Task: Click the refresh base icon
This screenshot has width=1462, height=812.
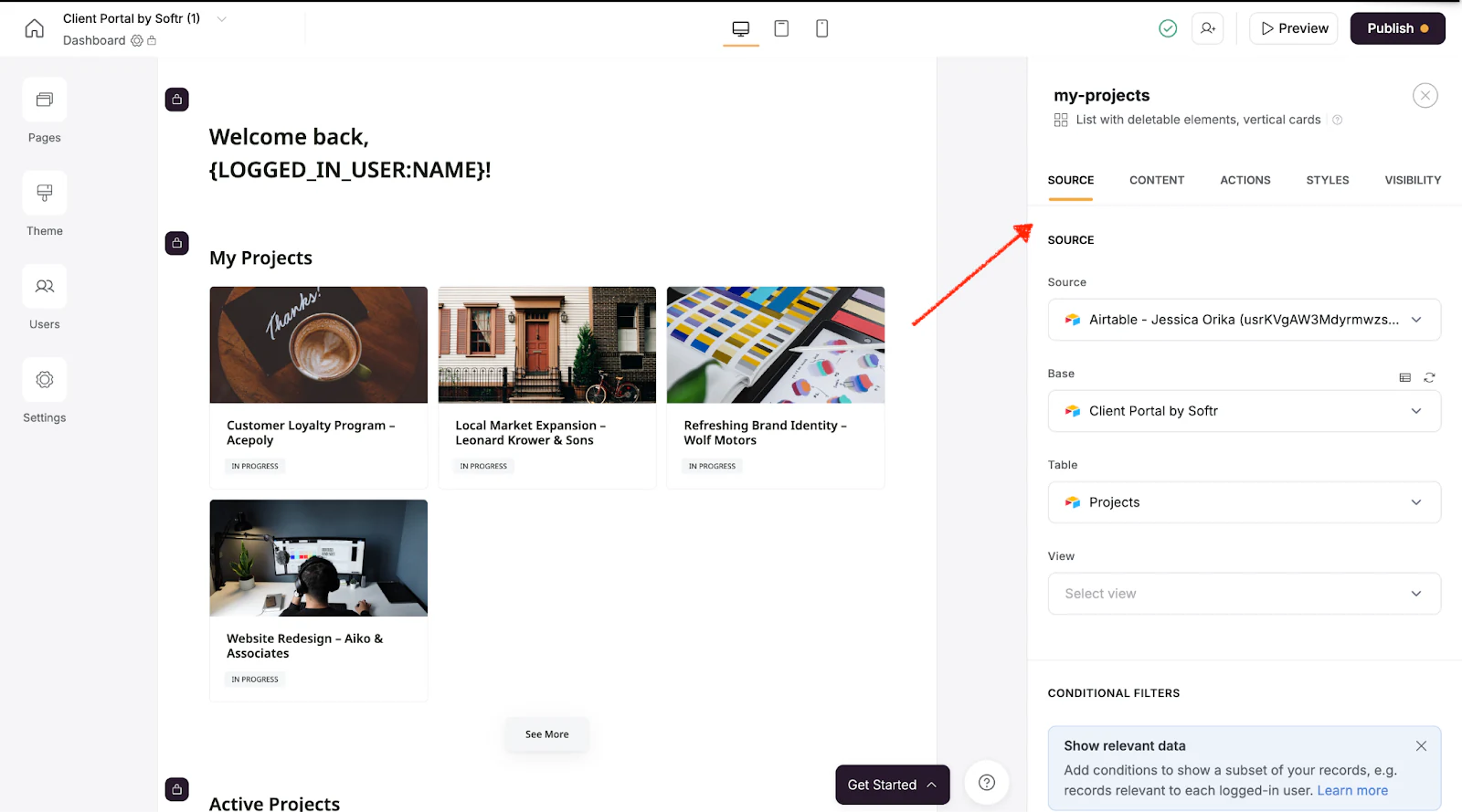Action: point(1429,377)
